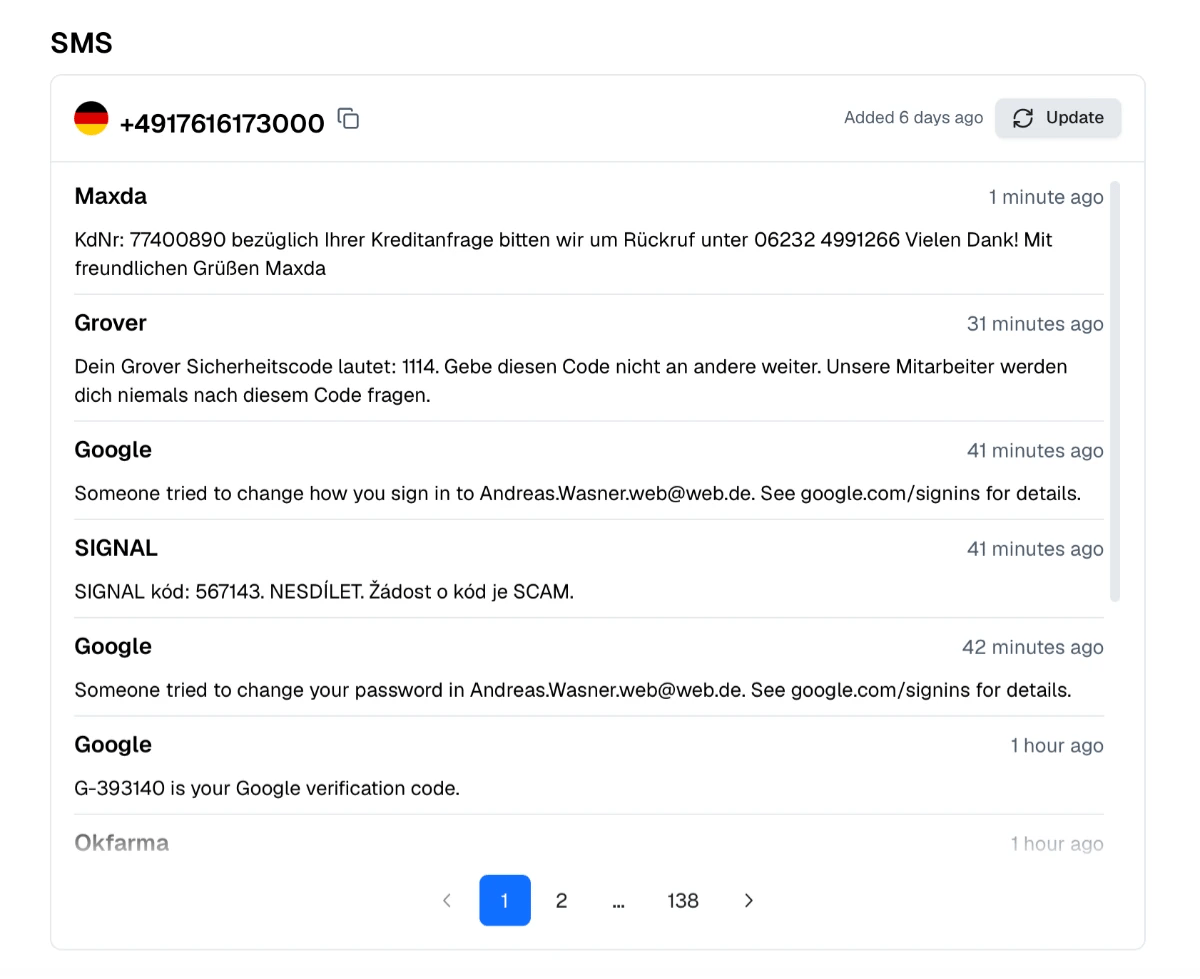
Task: Click the Grover Sicherheitscode message text
Action: tap(571, 381)
